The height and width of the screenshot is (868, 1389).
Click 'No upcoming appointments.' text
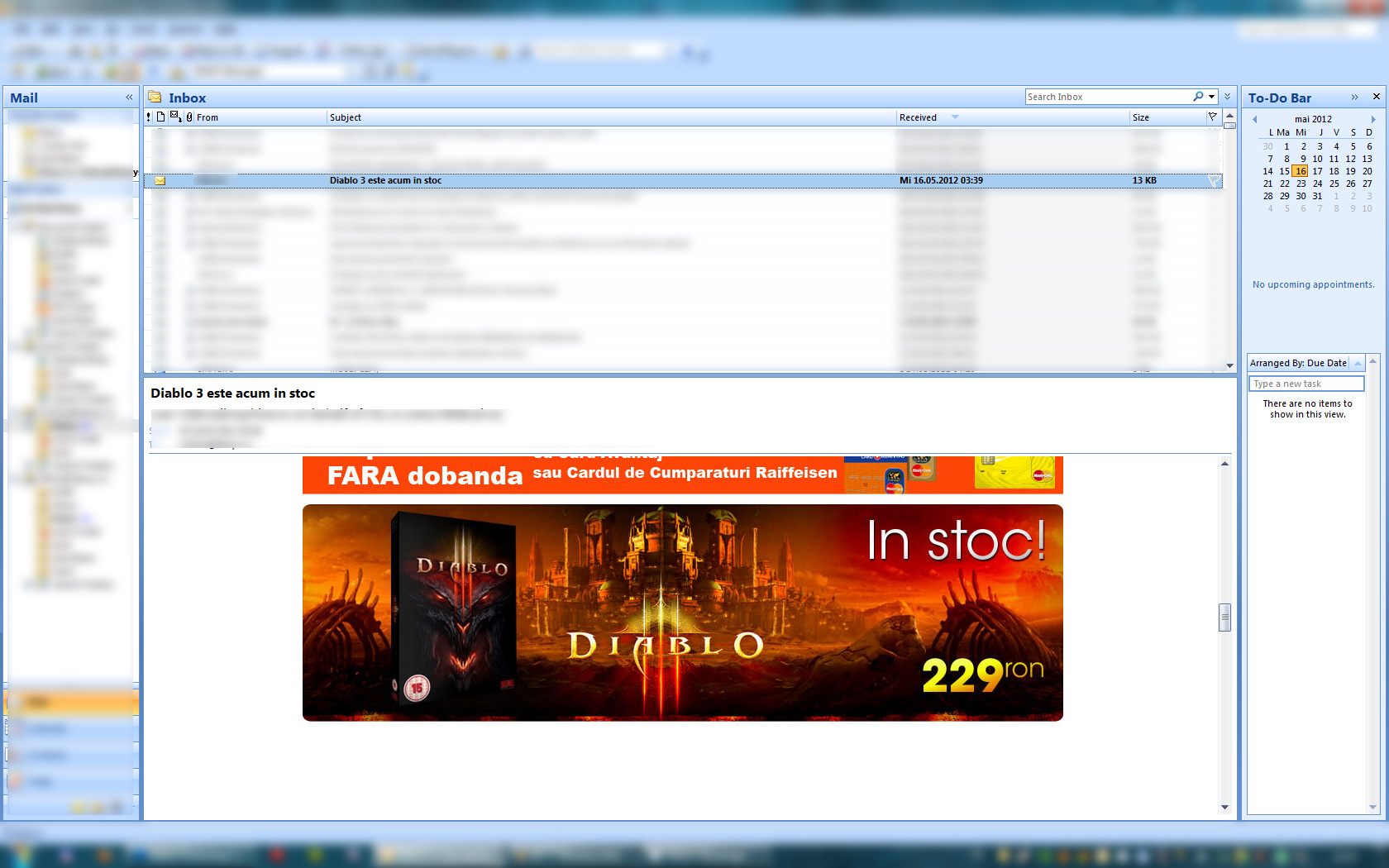click(1313, 284)
